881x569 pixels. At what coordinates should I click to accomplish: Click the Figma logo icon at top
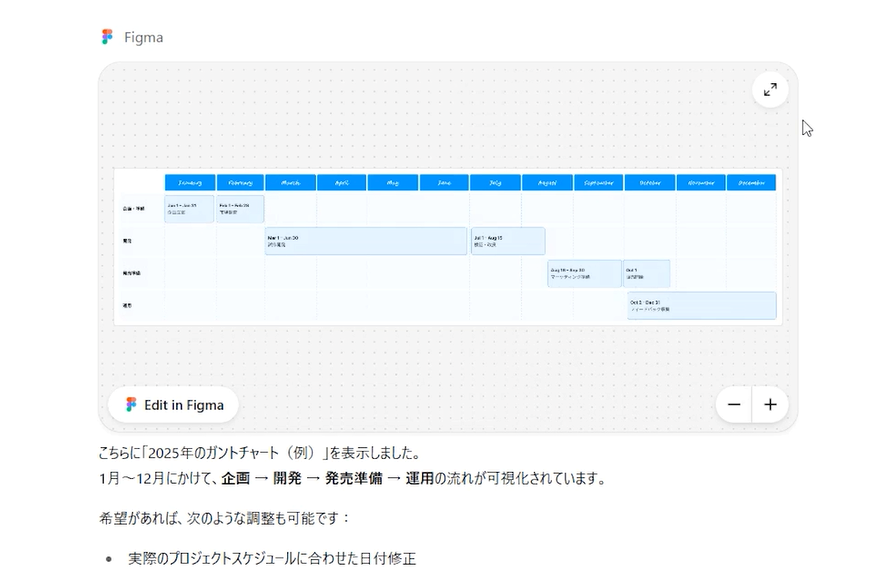click(x=107, y=37)
